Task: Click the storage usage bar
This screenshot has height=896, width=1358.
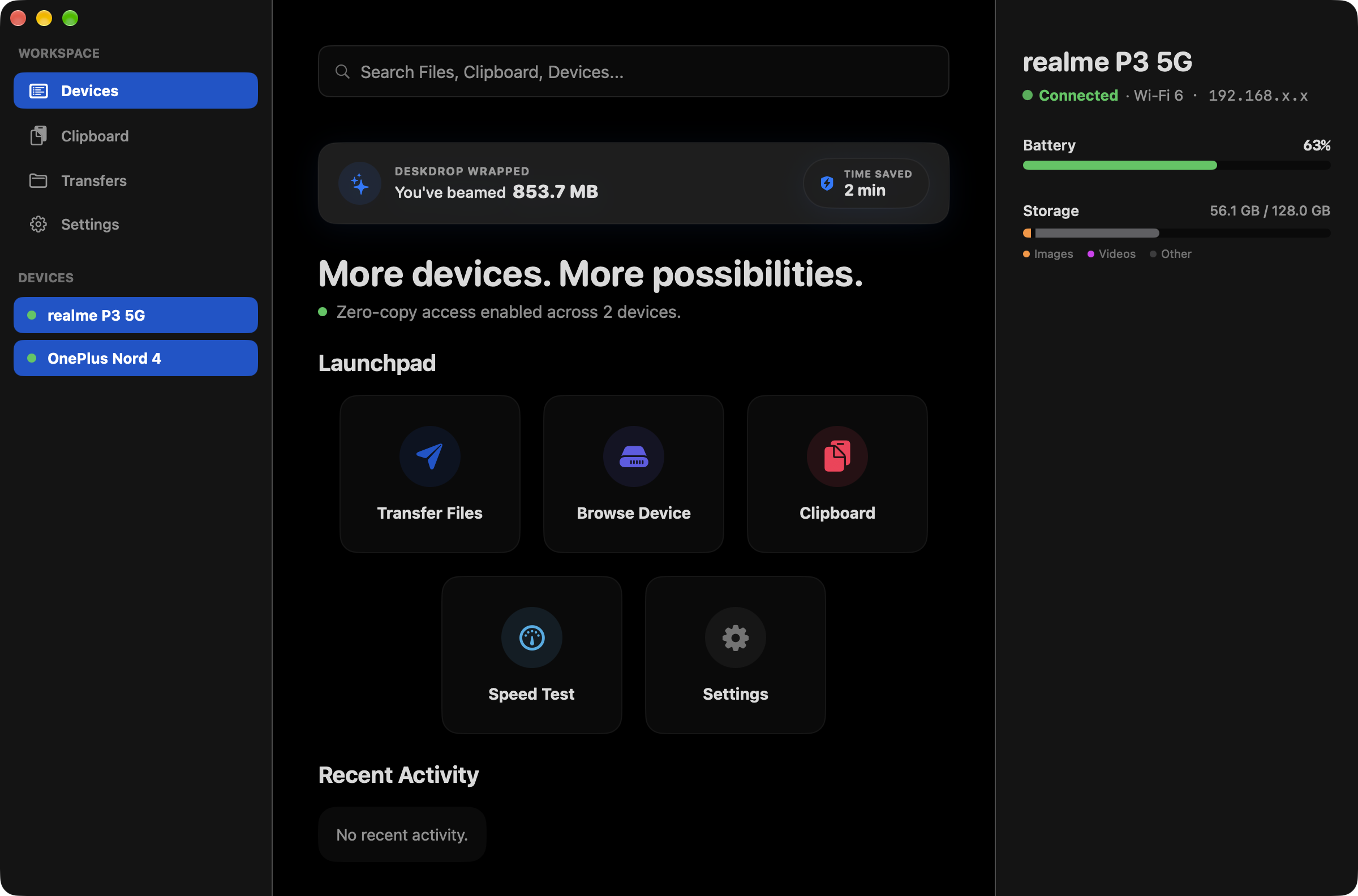Action: [1176, 232]
